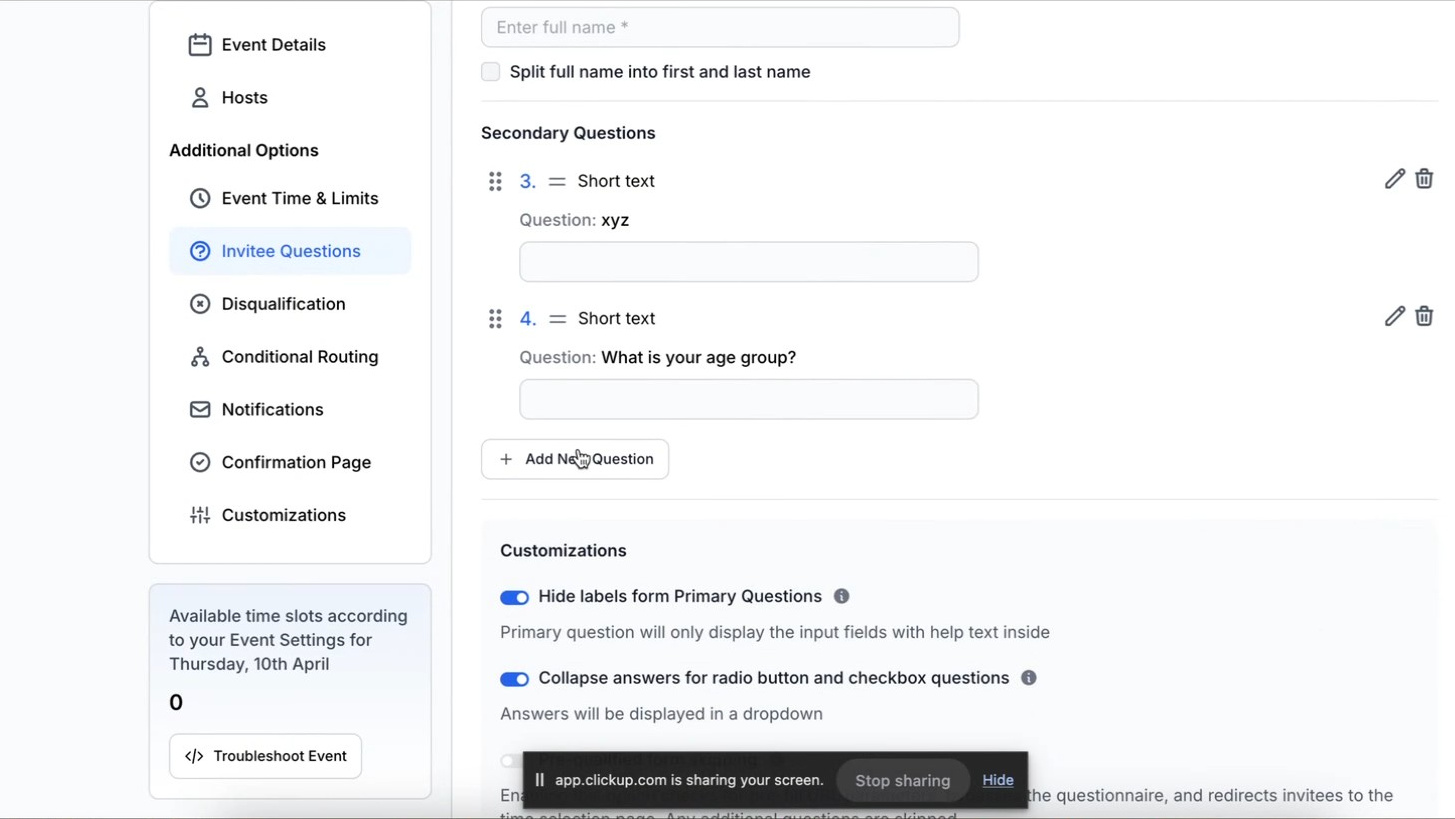Delete question 3 with the trash icon
This screenshot has width=1455, height=819.
click(1424, 180)
